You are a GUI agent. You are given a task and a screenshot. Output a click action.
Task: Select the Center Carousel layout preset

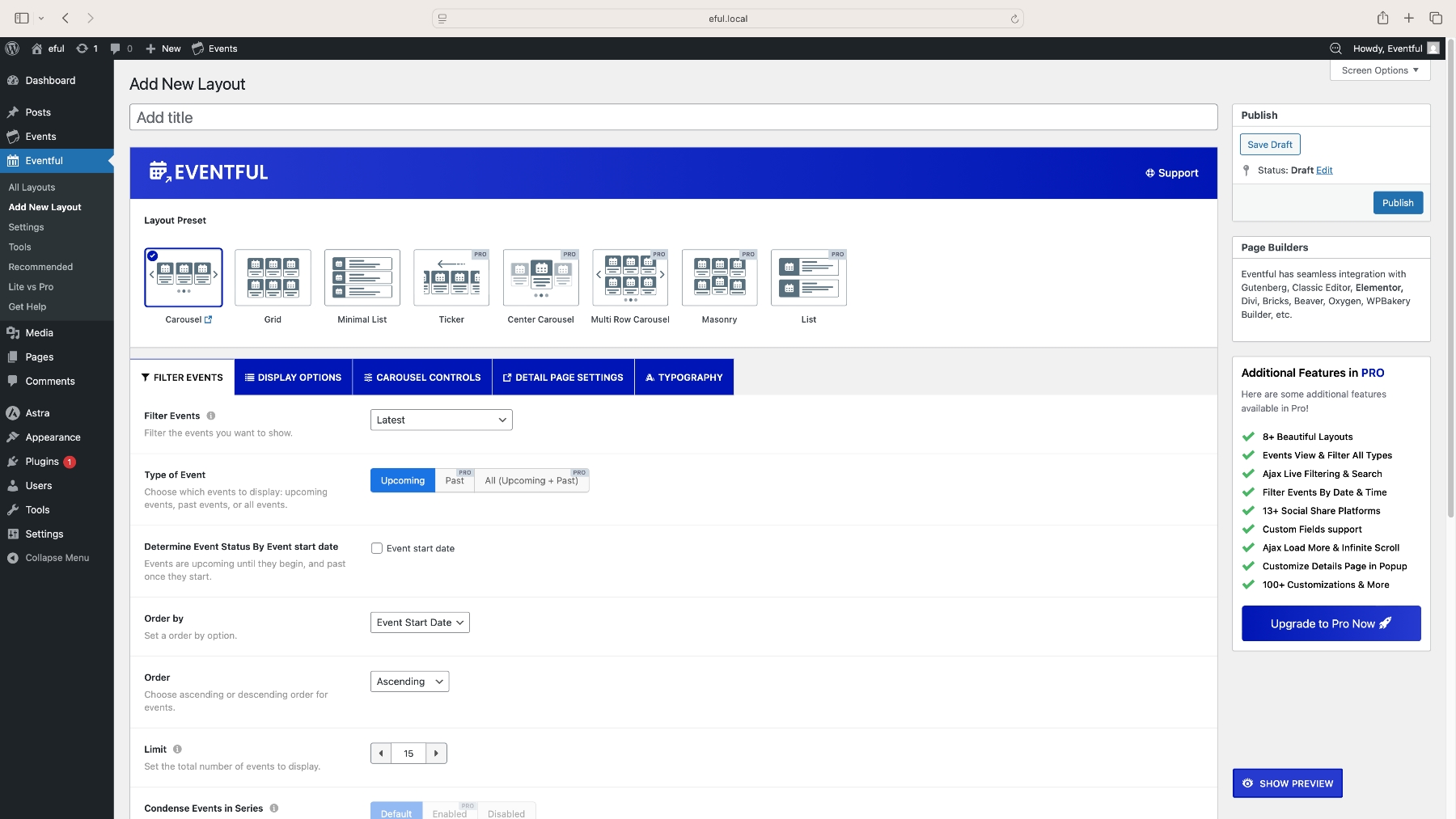541,277
